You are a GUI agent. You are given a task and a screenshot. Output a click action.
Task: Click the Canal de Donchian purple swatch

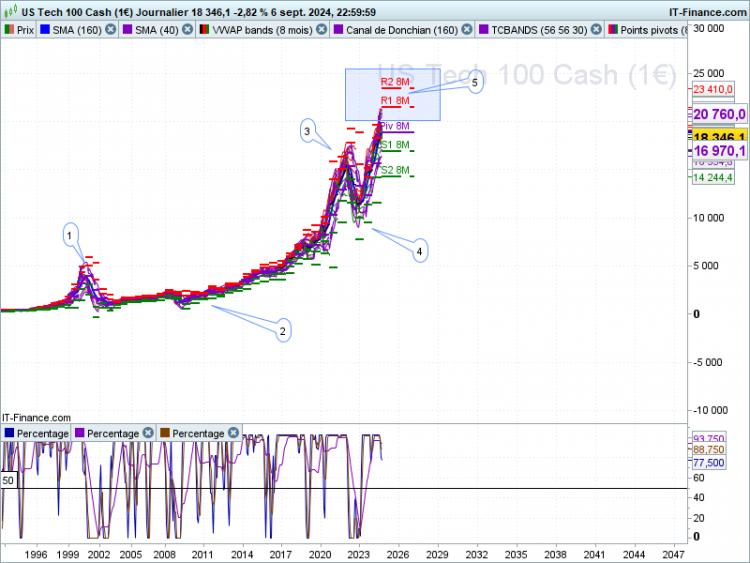(x=338, y=30)
